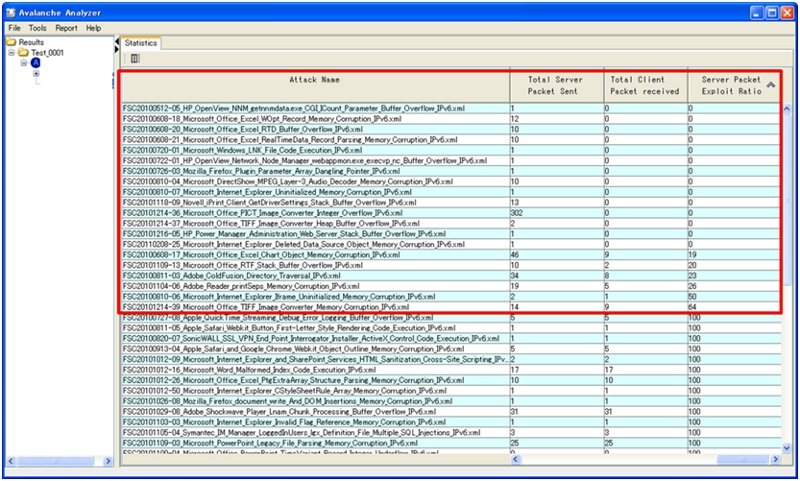Image resolution: width=800 pixels, height=481 pixels.
Task: Click left tree panel scroll right arrow
Action: (108, 461)
